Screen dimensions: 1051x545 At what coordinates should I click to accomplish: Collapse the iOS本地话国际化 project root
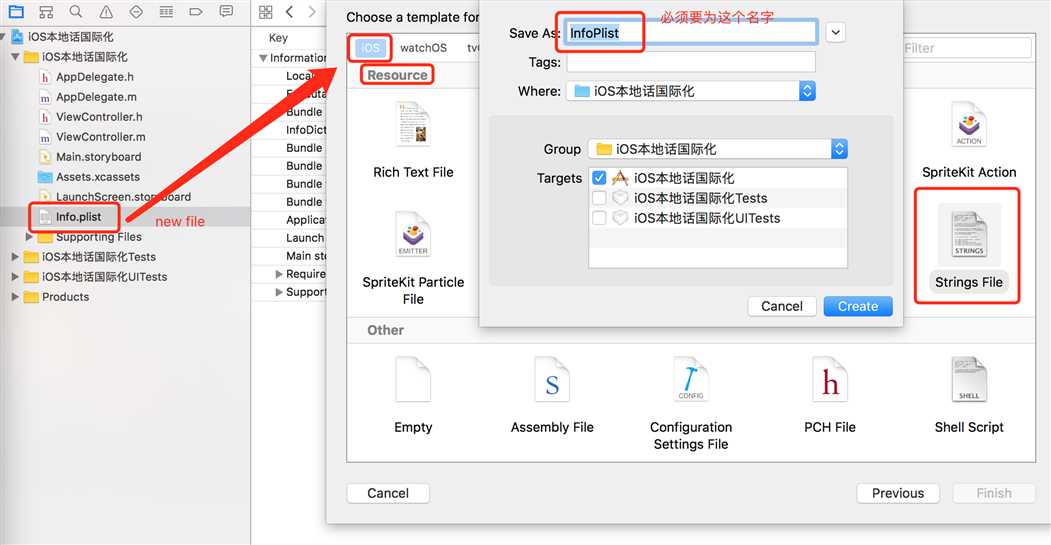click(4, 37)
